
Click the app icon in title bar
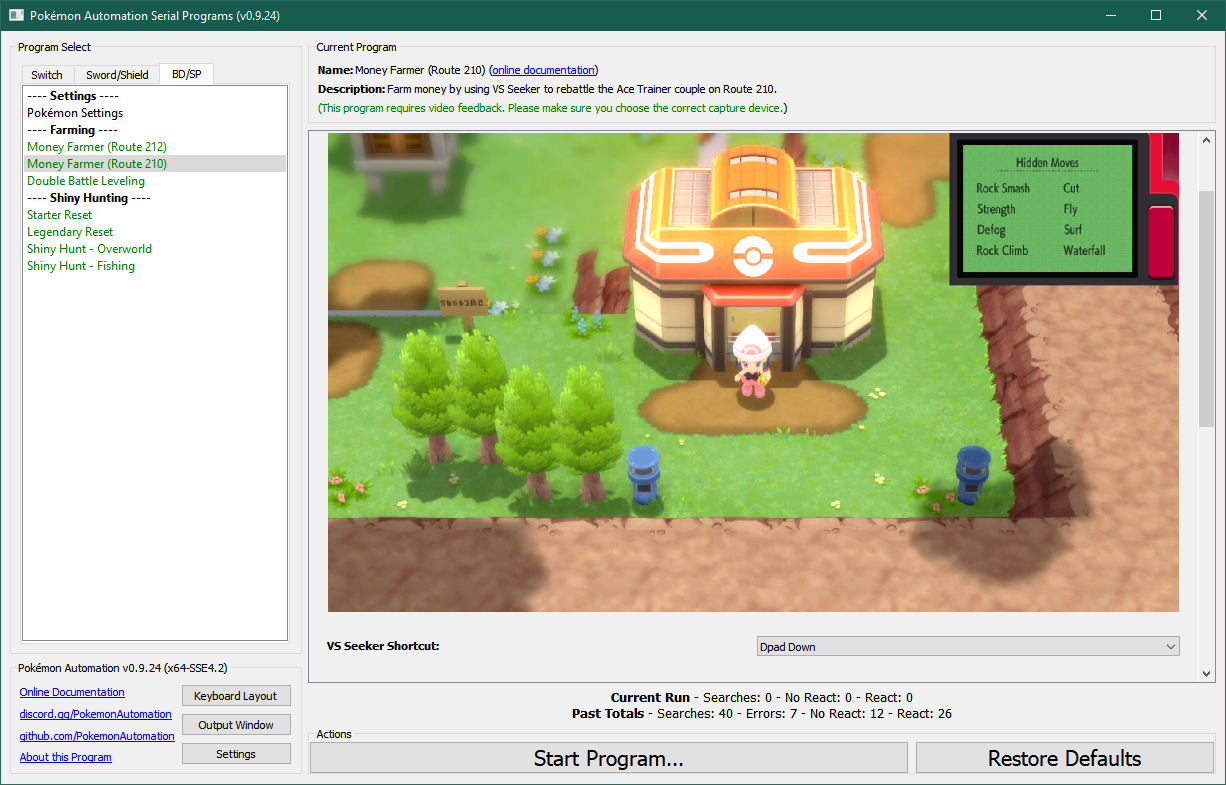point(16,15)
